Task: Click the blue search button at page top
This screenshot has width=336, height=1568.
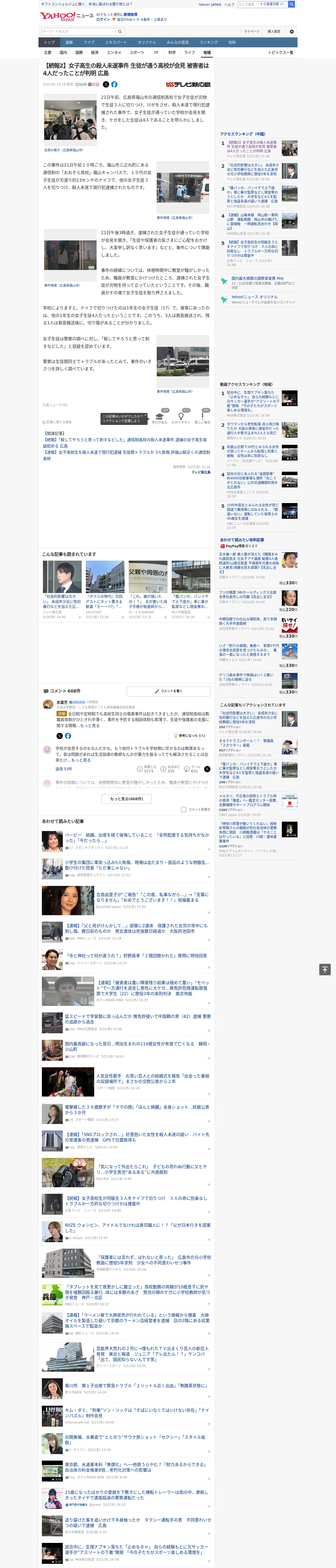Action: pos(292,4)
